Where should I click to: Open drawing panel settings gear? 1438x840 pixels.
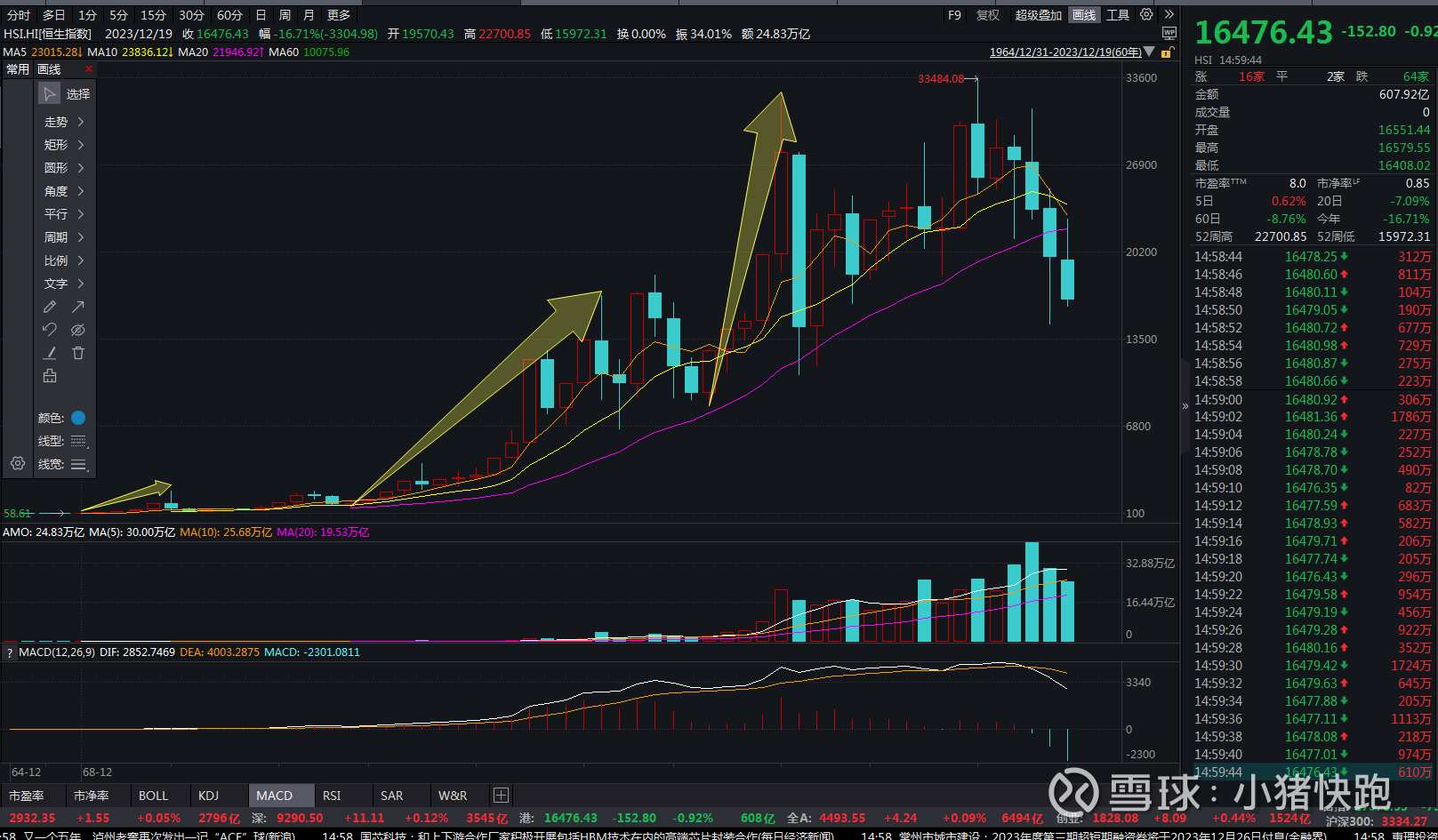pyautogui.click(x=18, y=463)
